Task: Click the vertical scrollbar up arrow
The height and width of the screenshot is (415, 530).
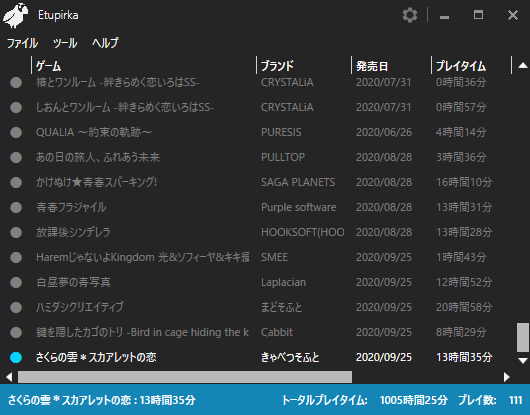Action: [523, 66]
